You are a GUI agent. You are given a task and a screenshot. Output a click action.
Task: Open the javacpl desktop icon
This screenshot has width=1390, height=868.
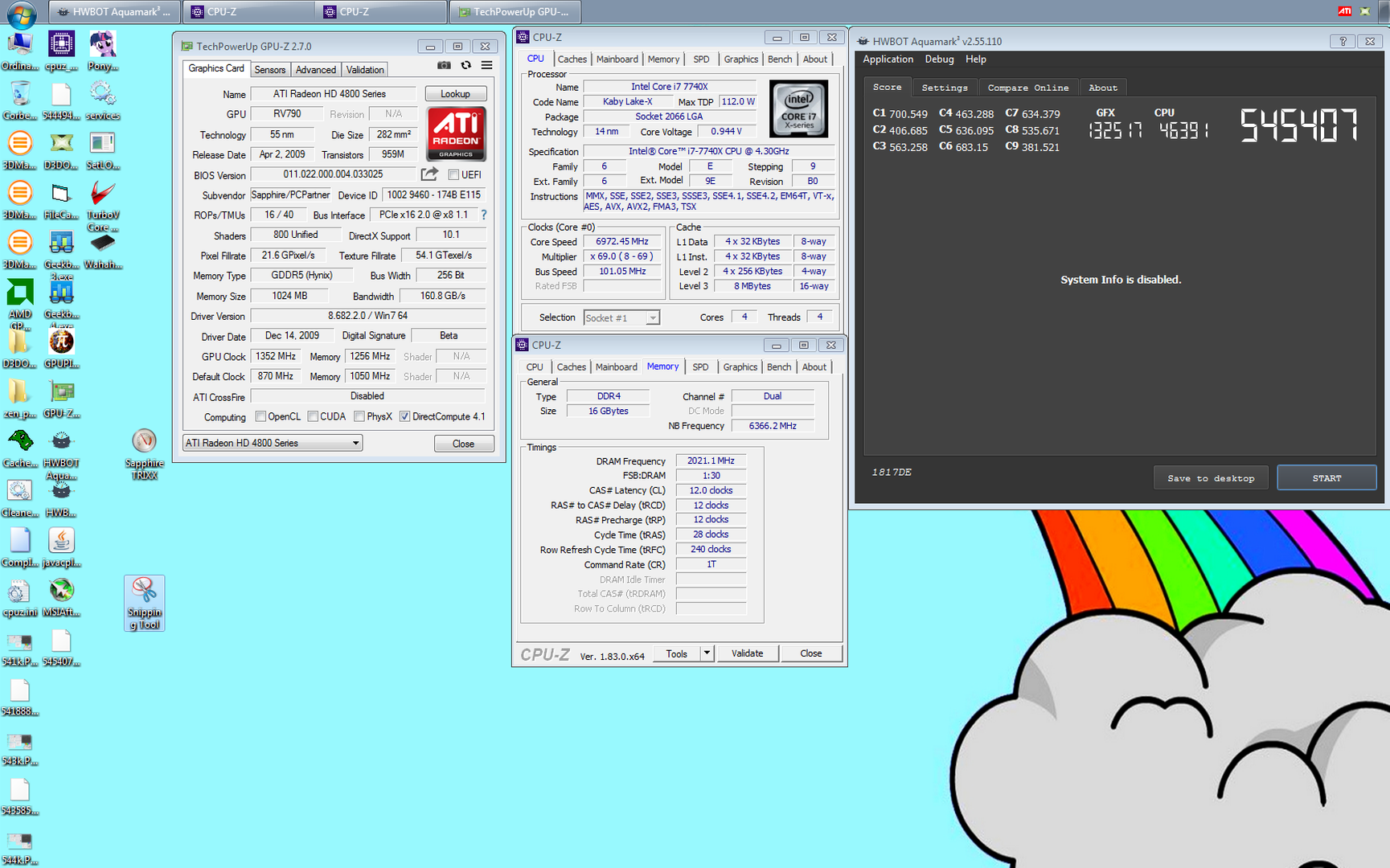click(x=61, y=547)
